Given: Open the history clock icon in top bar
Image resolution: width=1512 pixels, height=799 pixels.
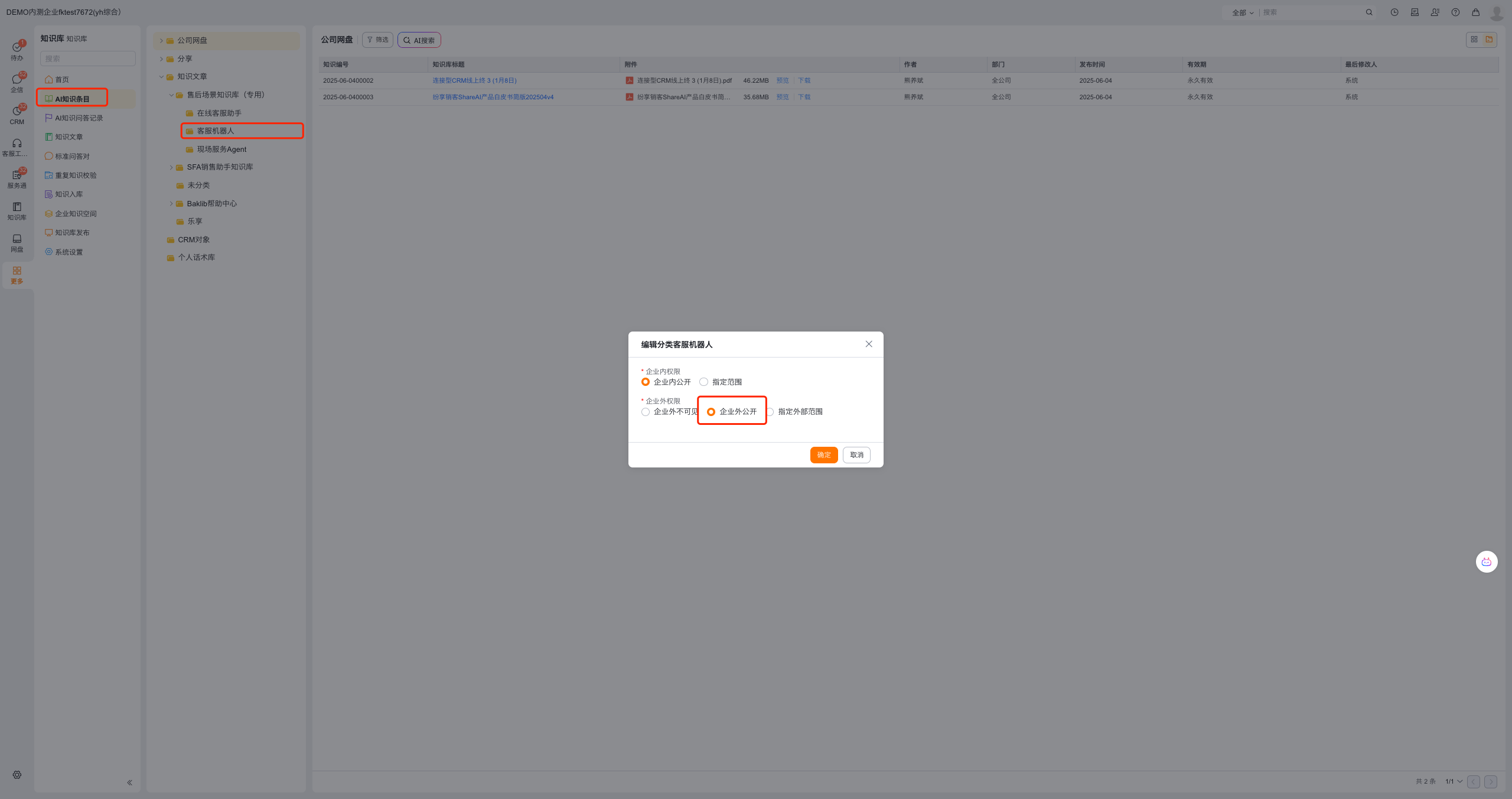Looking at the screenshot, I should (x=1394, y=12).
